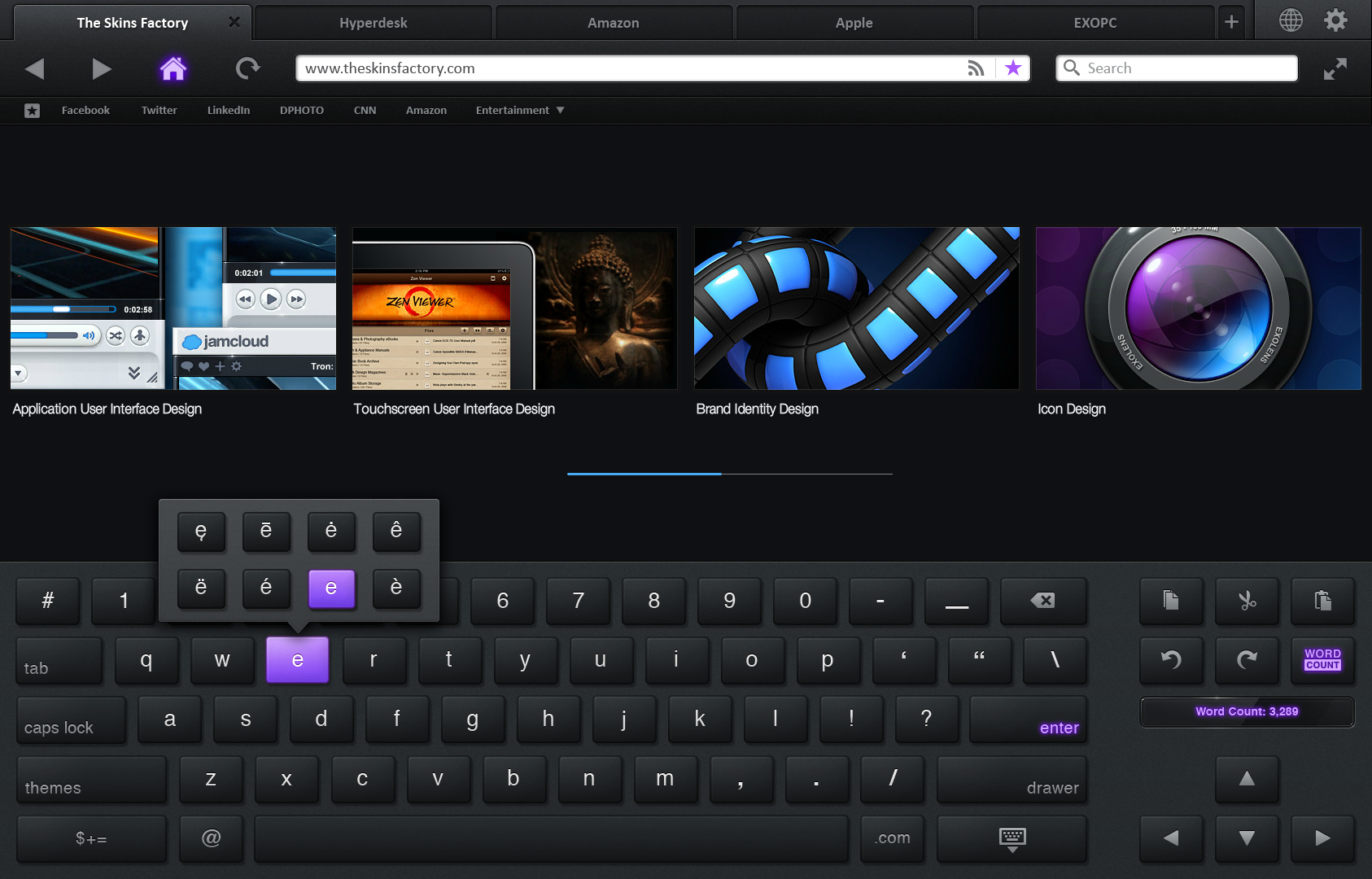Choose è in the accent popup

(396, 588)
